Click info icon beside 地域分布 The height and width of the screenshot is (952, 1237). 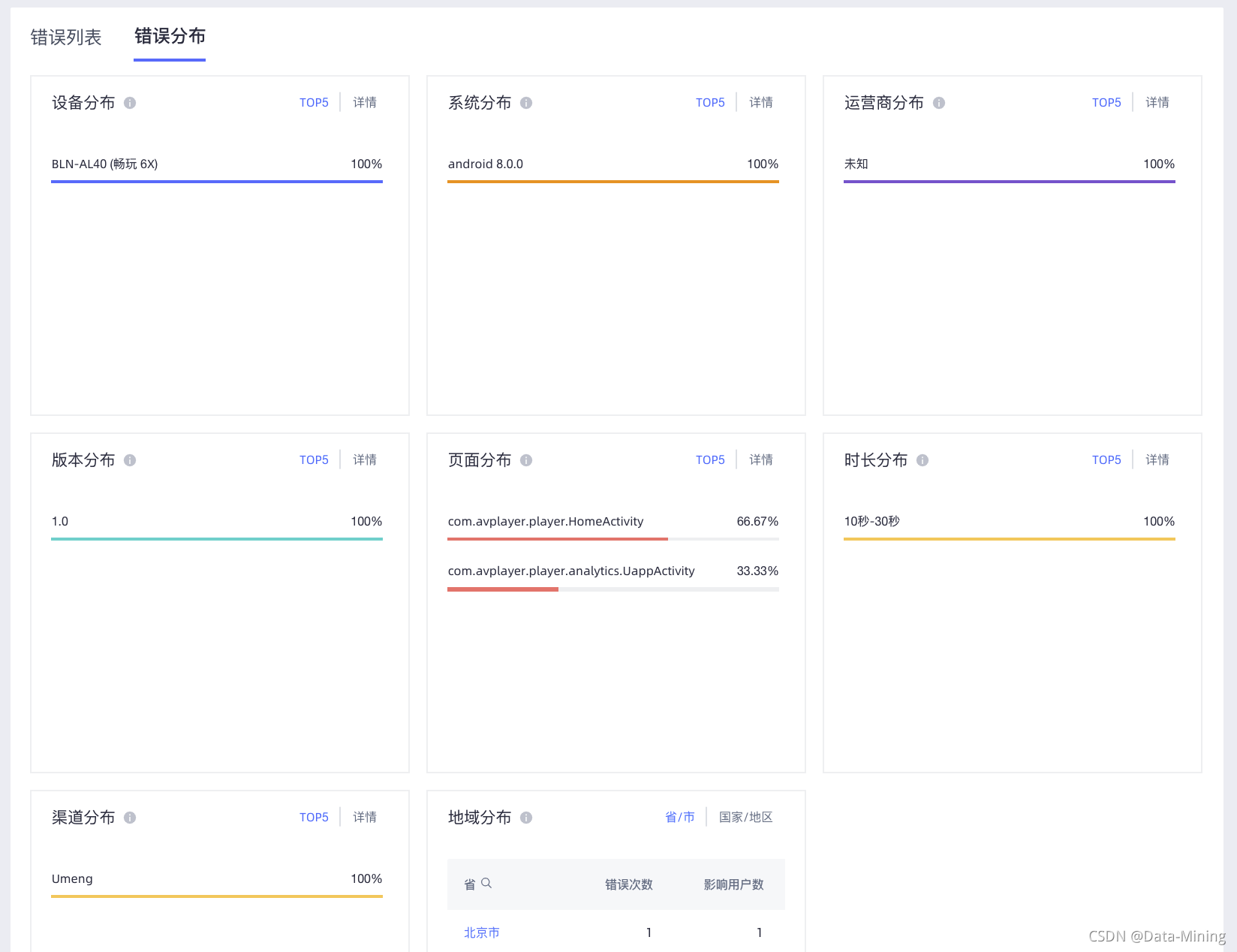pos(526,818)
